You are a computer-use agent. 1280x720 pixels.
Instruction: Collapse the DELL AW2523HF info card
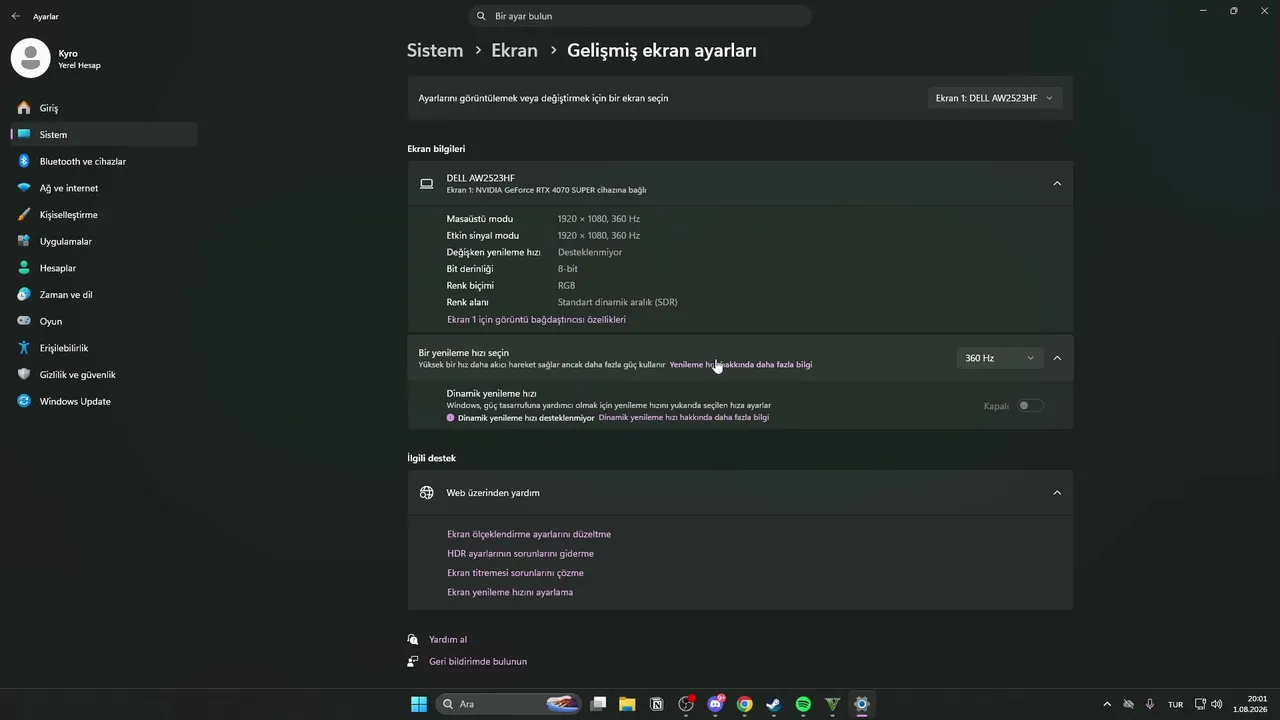click(x=1057, y=184)
